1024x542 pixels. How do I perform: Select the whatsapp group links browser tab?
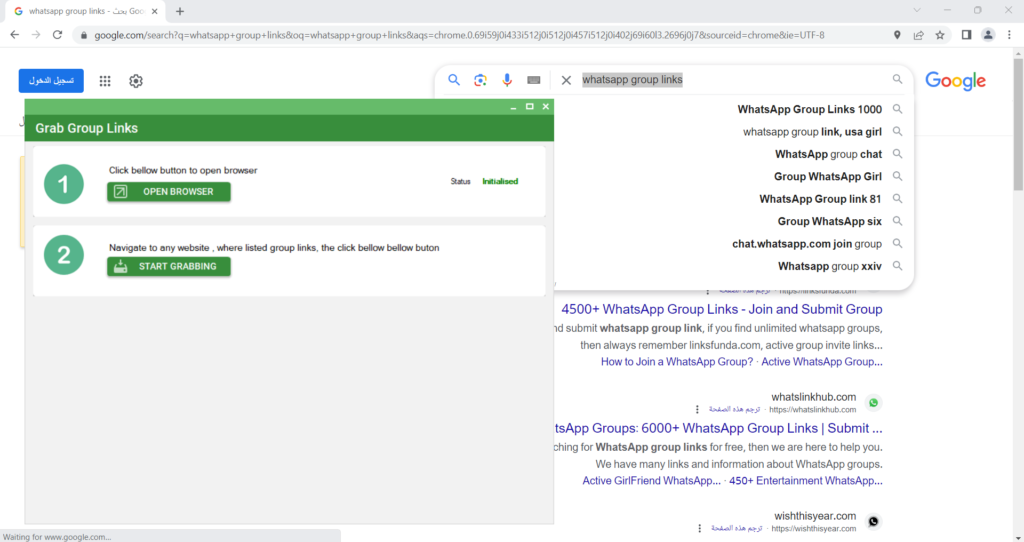tap(85, 11)
